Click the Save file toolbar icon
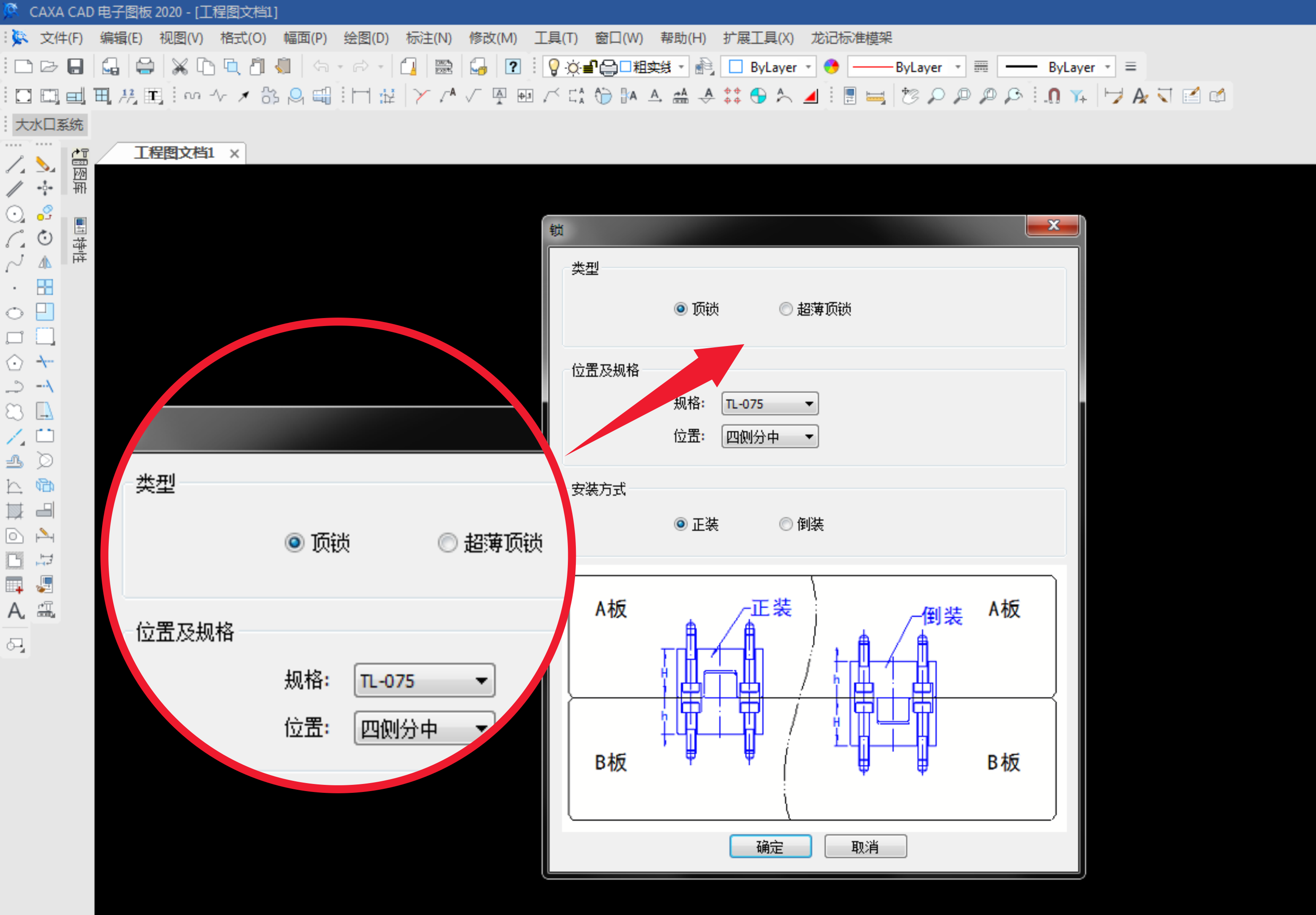 (x=75, y=67)
